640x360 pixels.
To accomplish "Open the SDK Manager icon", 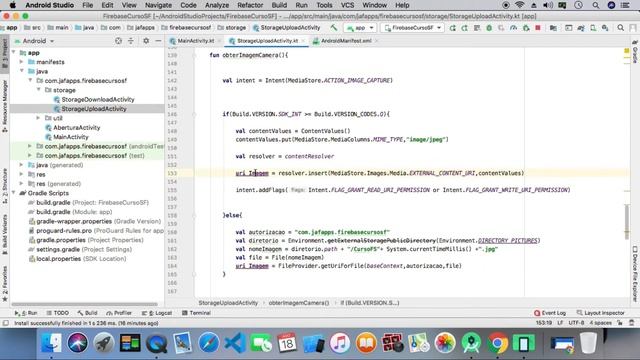I will pos(605,28).
